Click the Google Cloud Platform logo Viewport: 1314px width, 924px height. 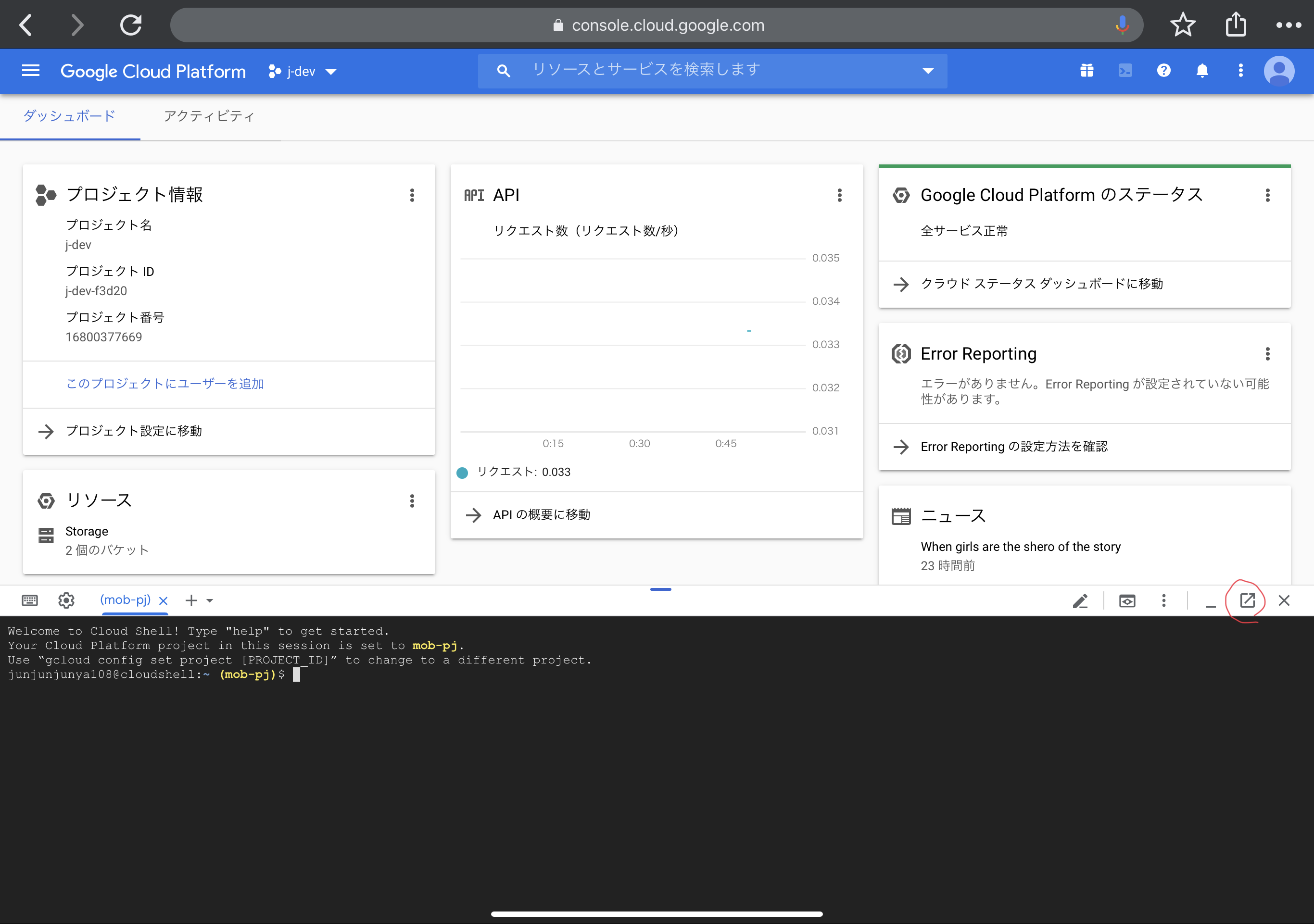coord(153,71)
